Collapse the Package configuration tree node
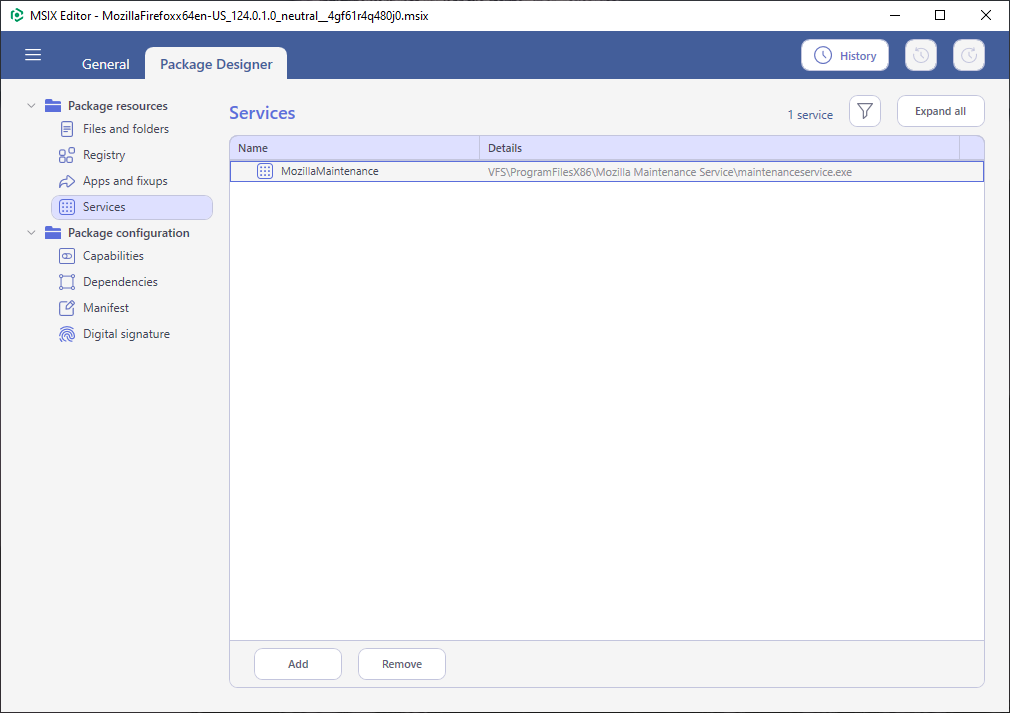This screenshot has height=713, width=1010. 31,233
